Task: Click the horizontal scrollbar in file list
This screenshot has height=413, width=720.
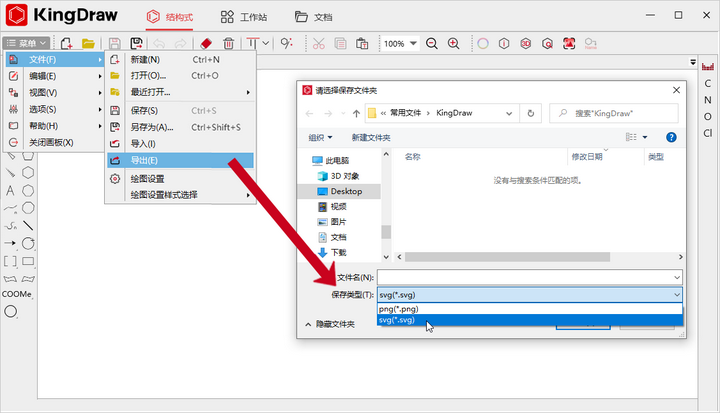Action: (507, 257)
